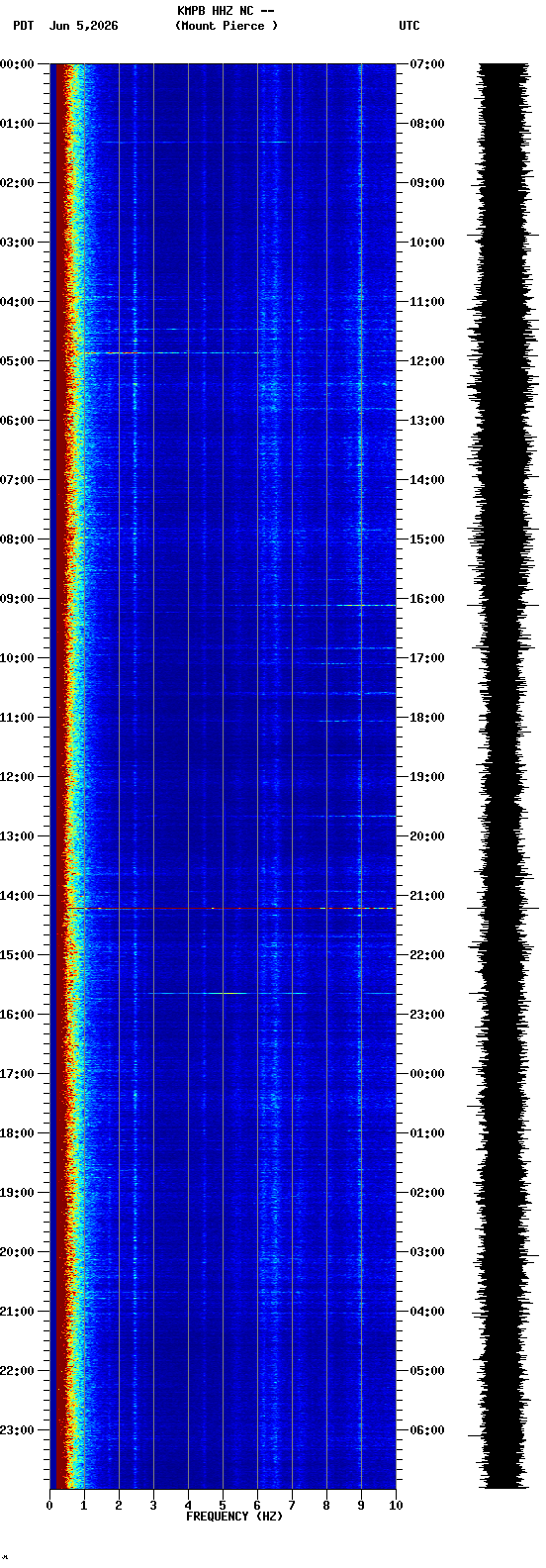This screenshot has width=546, height=1568.
Task: Click the UTC time label '18:00'
Action: pyautogui.click(x=427, y=718)
